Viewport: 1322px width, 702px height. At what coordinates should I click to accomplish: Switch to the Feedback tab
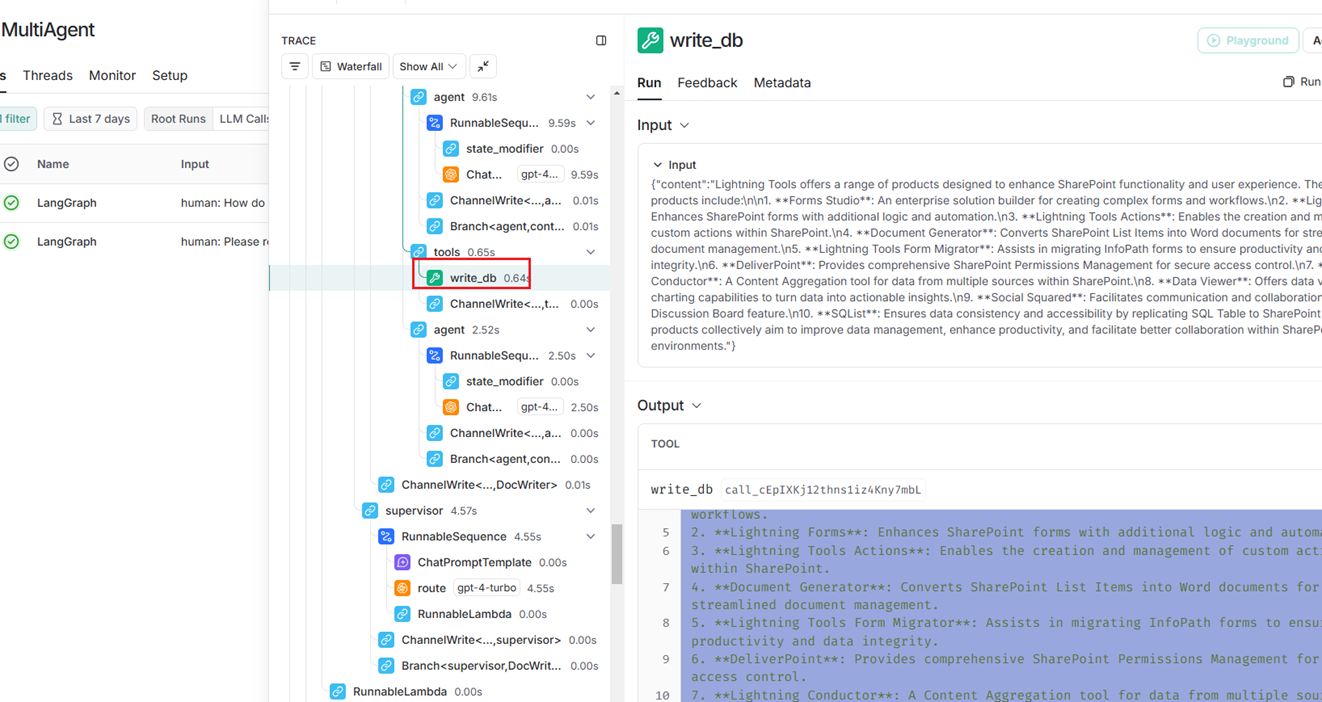coord(707,83)
